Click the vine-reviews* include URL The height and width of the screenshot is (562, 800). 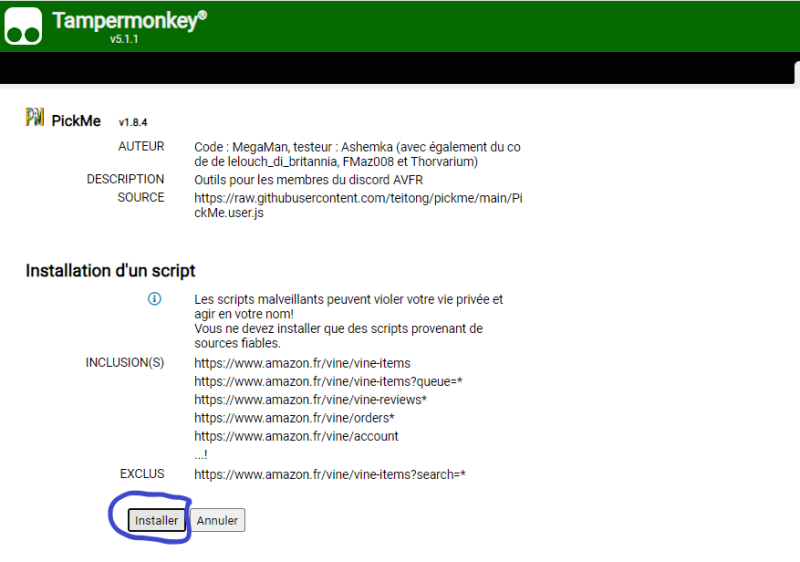click(x=310, y=400)
